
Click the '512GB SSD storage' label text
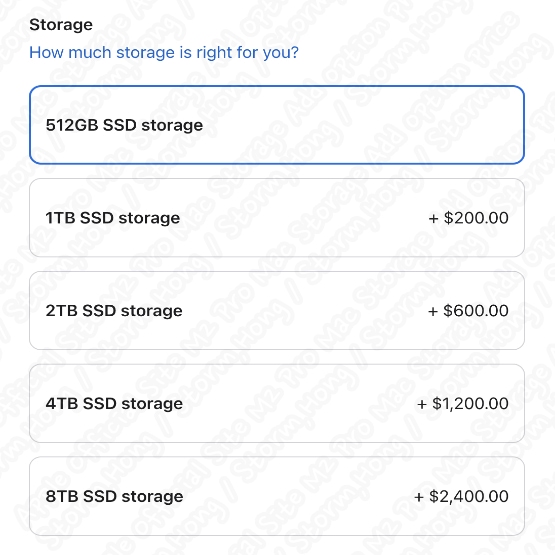point(124,125)
